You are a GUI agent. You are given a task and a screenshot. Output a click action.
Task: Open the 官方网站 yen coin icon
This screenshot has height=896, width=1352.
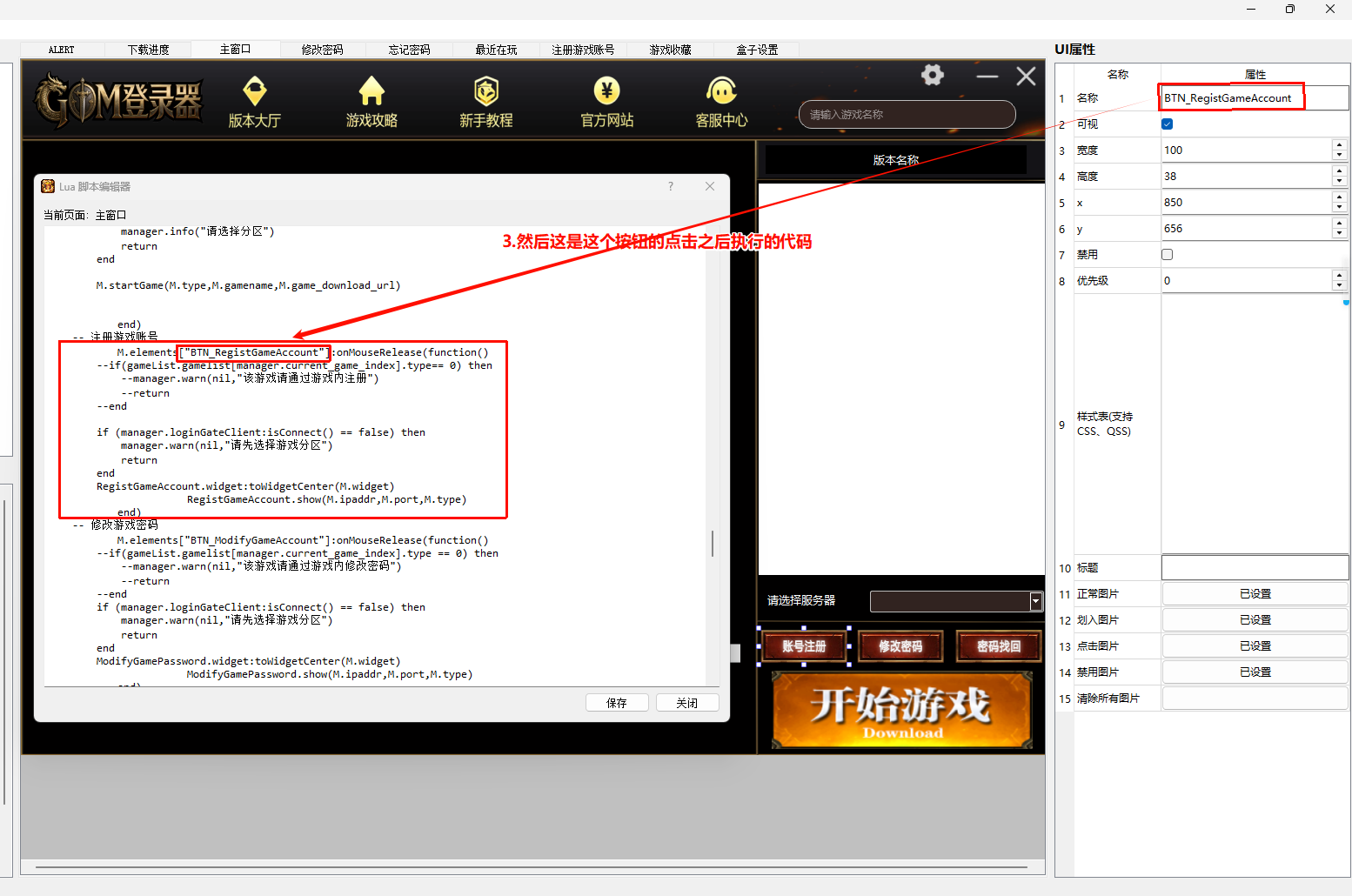coord(606,90)
